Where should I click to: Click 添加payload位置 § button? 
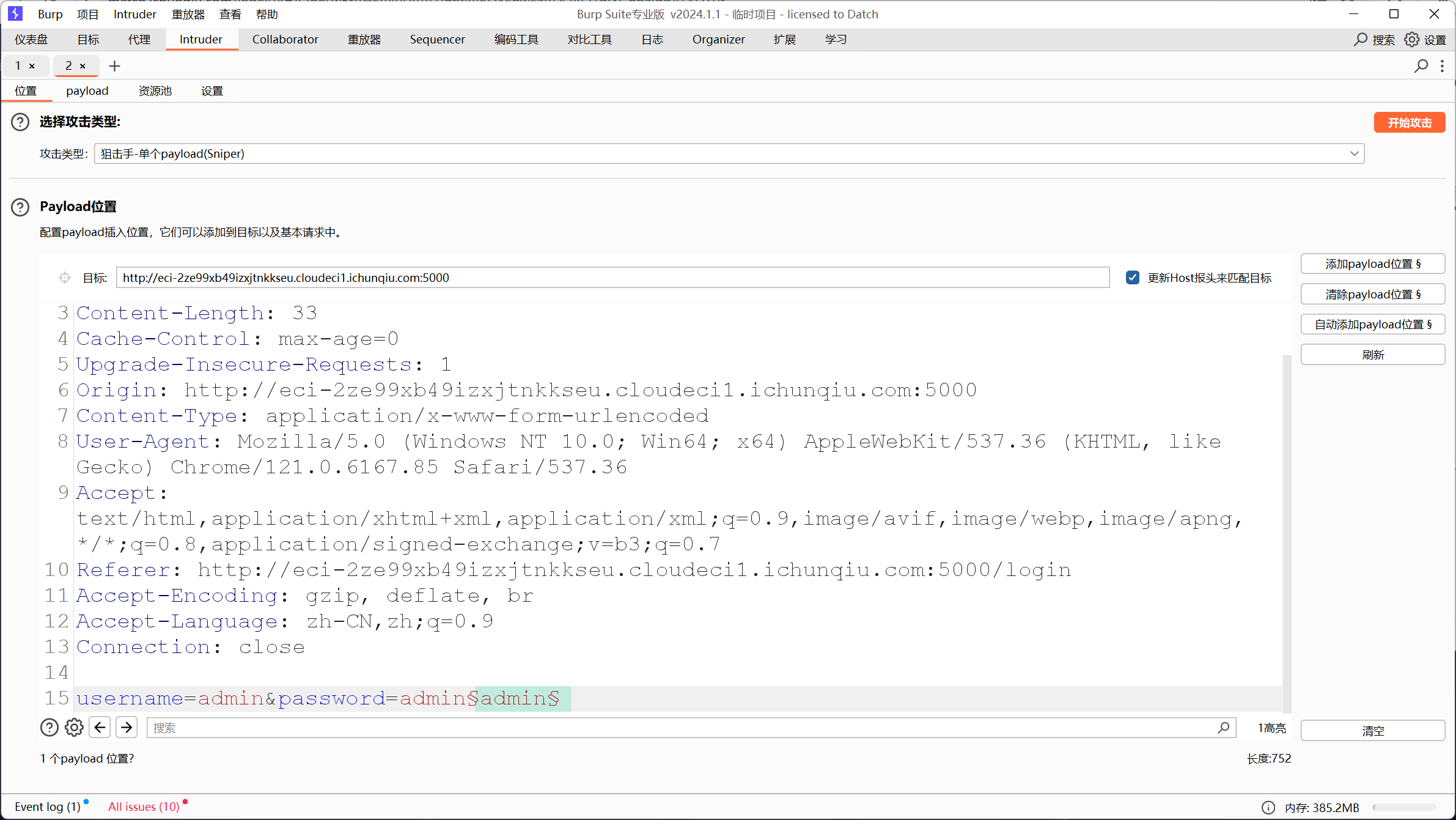coord(1373,264)
